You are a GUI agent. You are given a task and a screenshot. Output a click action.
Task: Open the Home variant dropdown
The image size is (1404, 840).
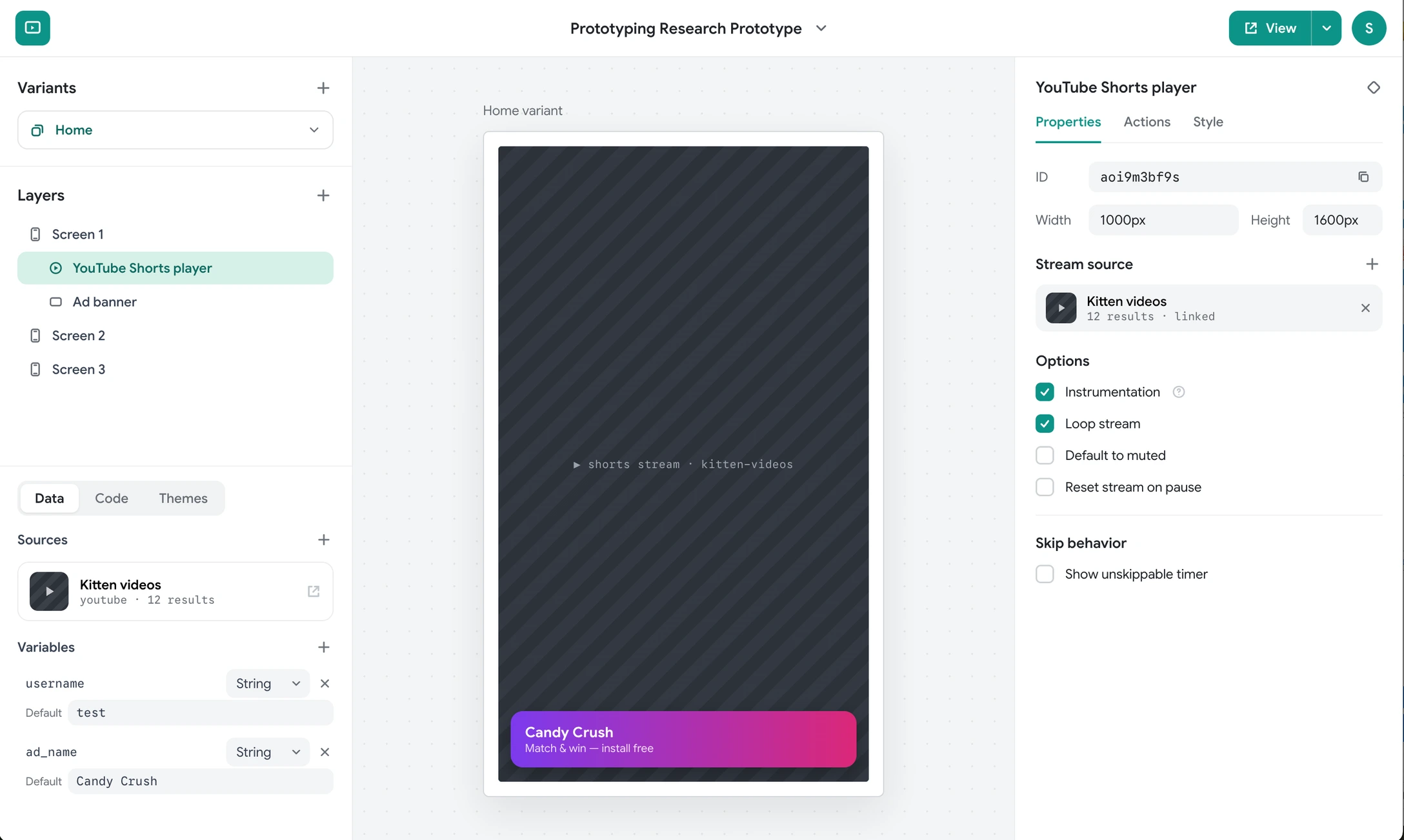coord(175,130)
